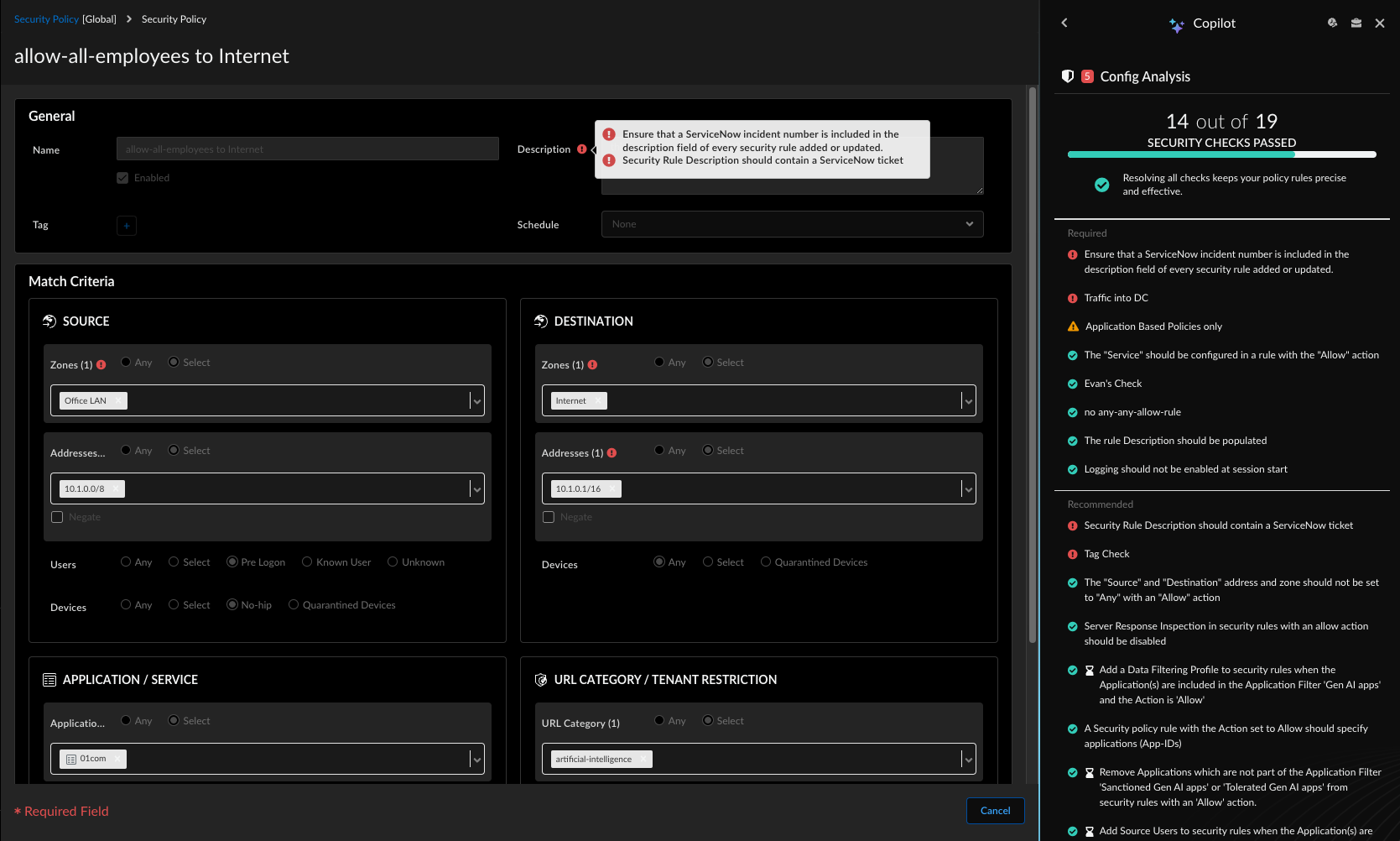
Task: Remove the Office LAN zone chip
Action: [x=117, y=401]
